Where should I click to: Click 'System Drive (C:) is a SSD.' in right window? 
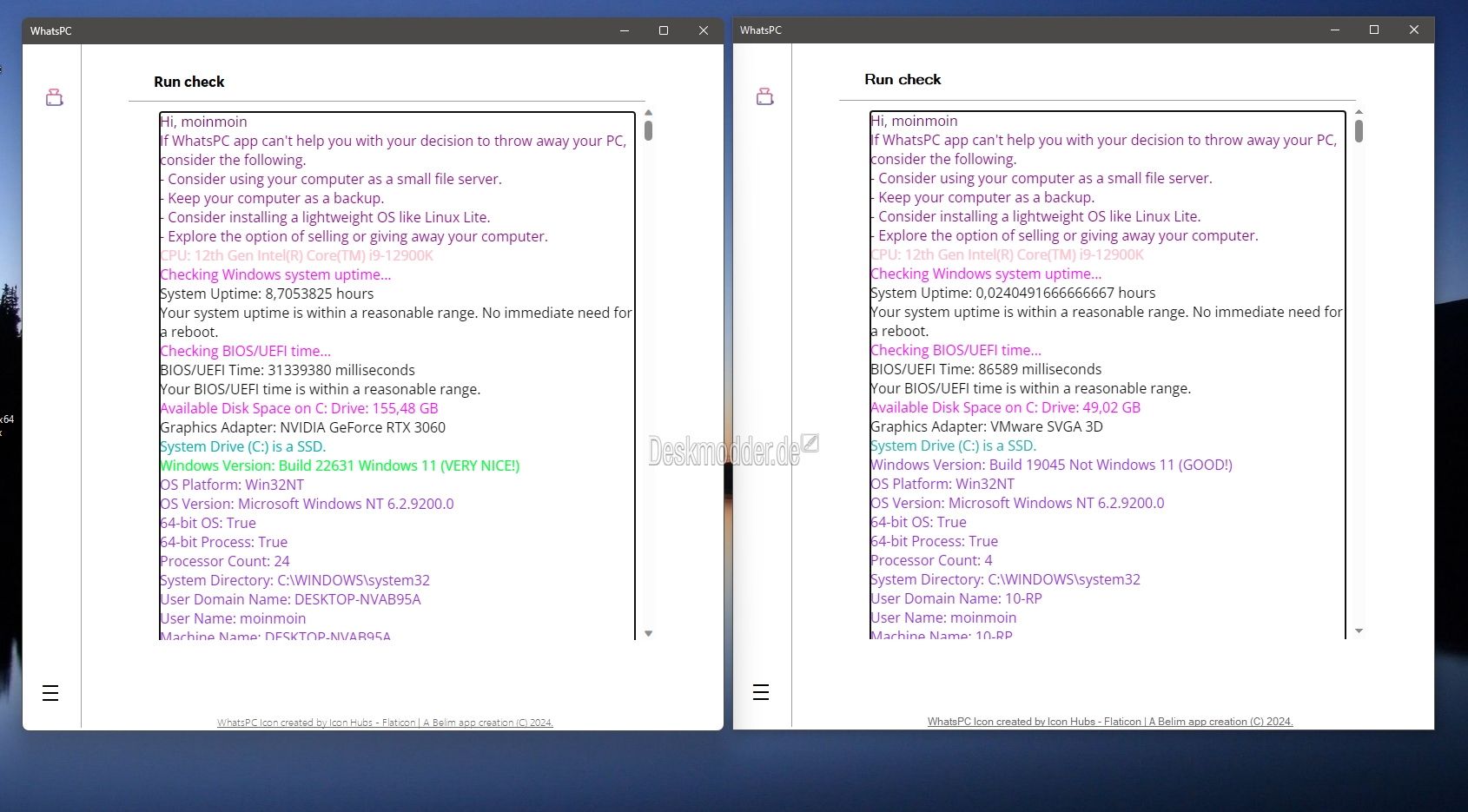tap(954, 446)
